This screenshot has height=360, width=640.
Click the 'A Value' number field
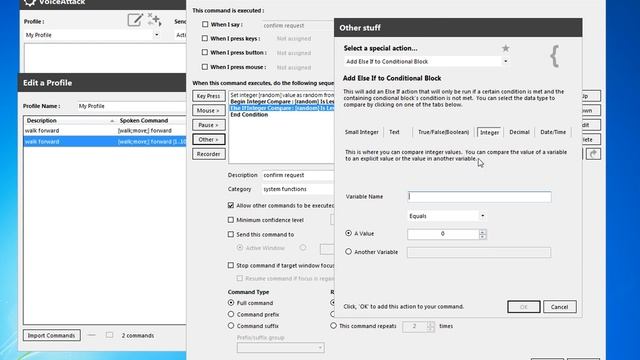tap(443, 234)
